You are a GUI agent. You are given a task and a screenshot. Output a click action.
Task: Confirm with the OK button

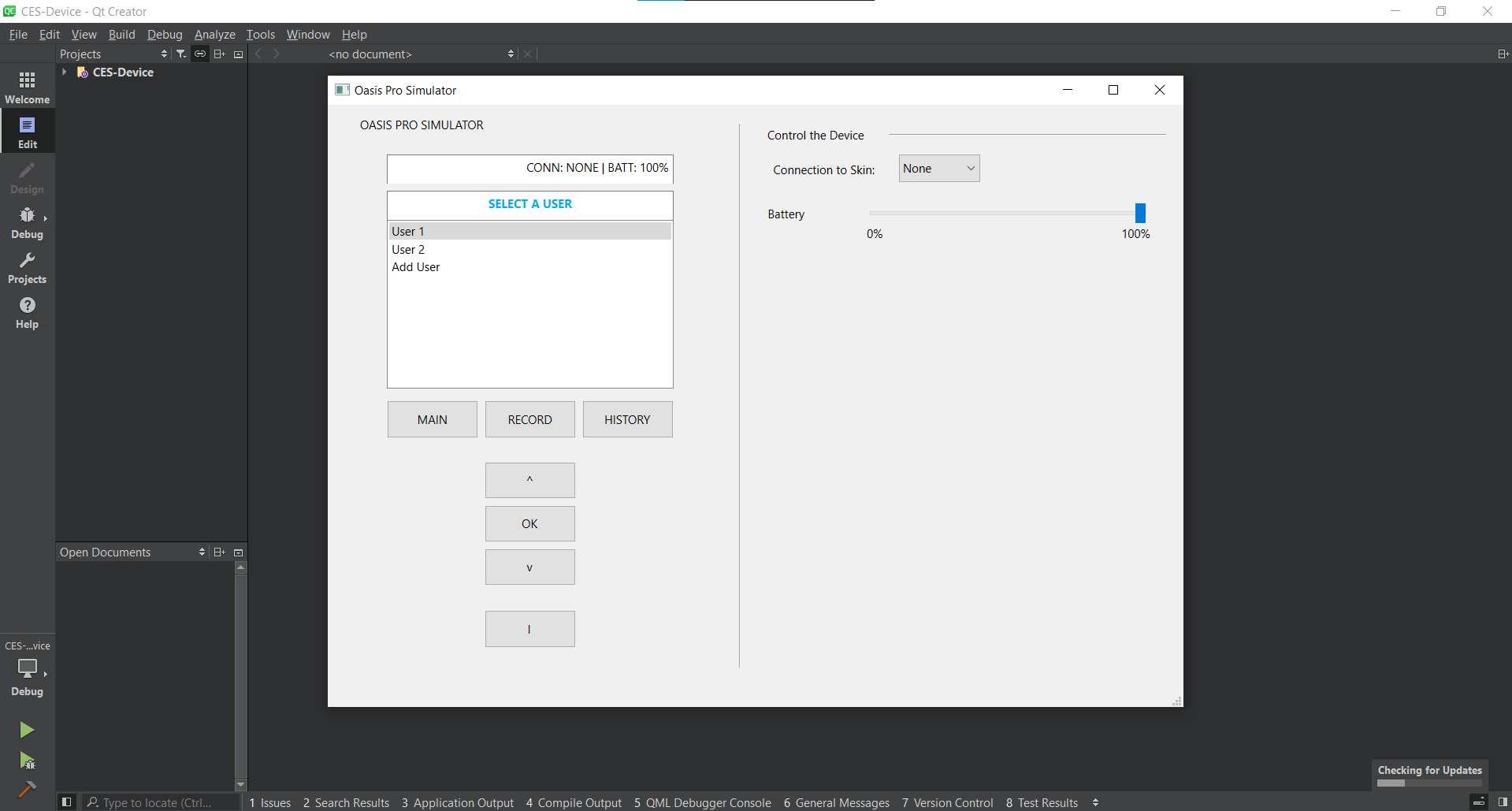530,523
